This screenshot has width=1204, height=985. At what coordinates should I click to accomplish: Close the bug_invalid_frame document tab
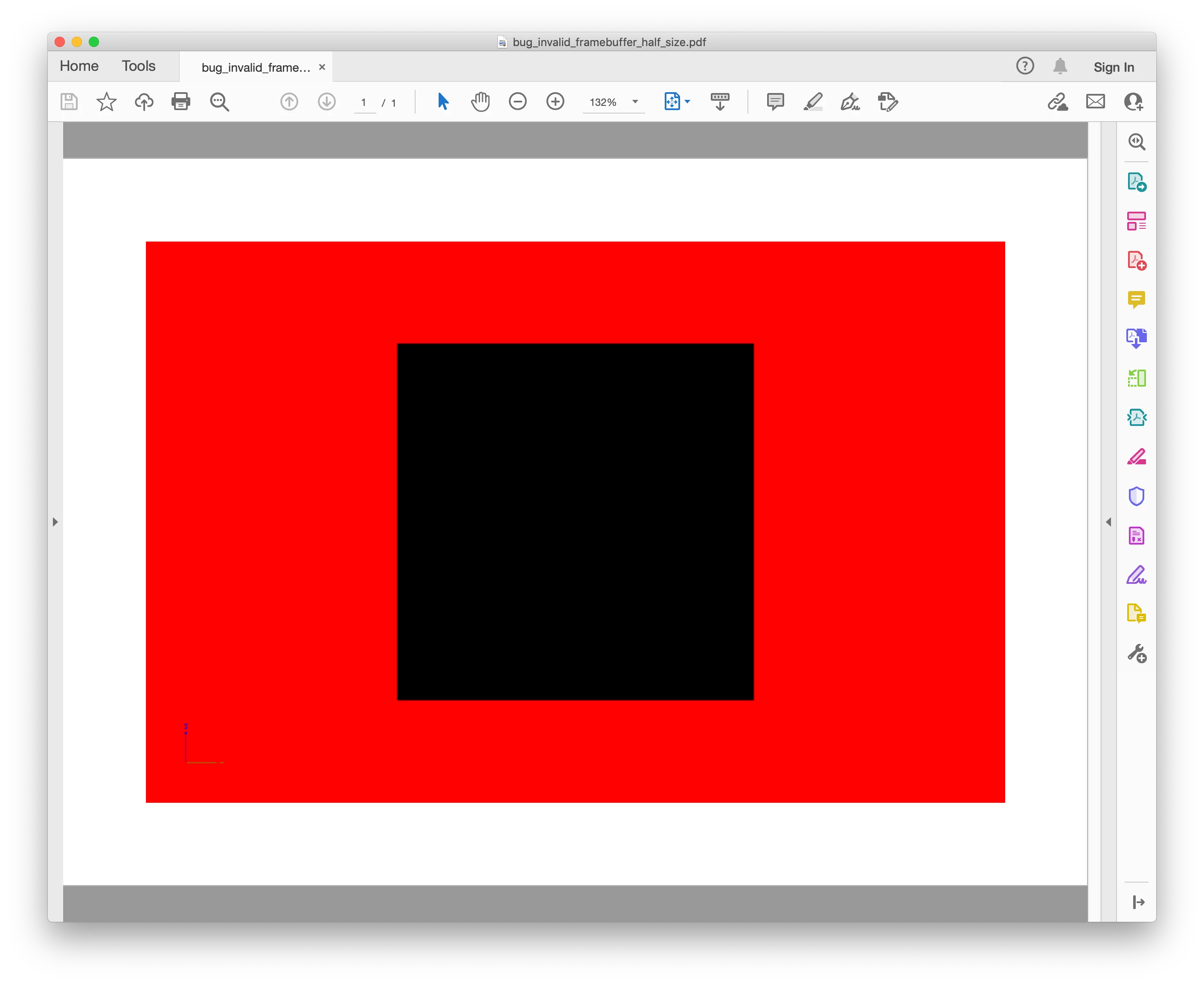322,67
